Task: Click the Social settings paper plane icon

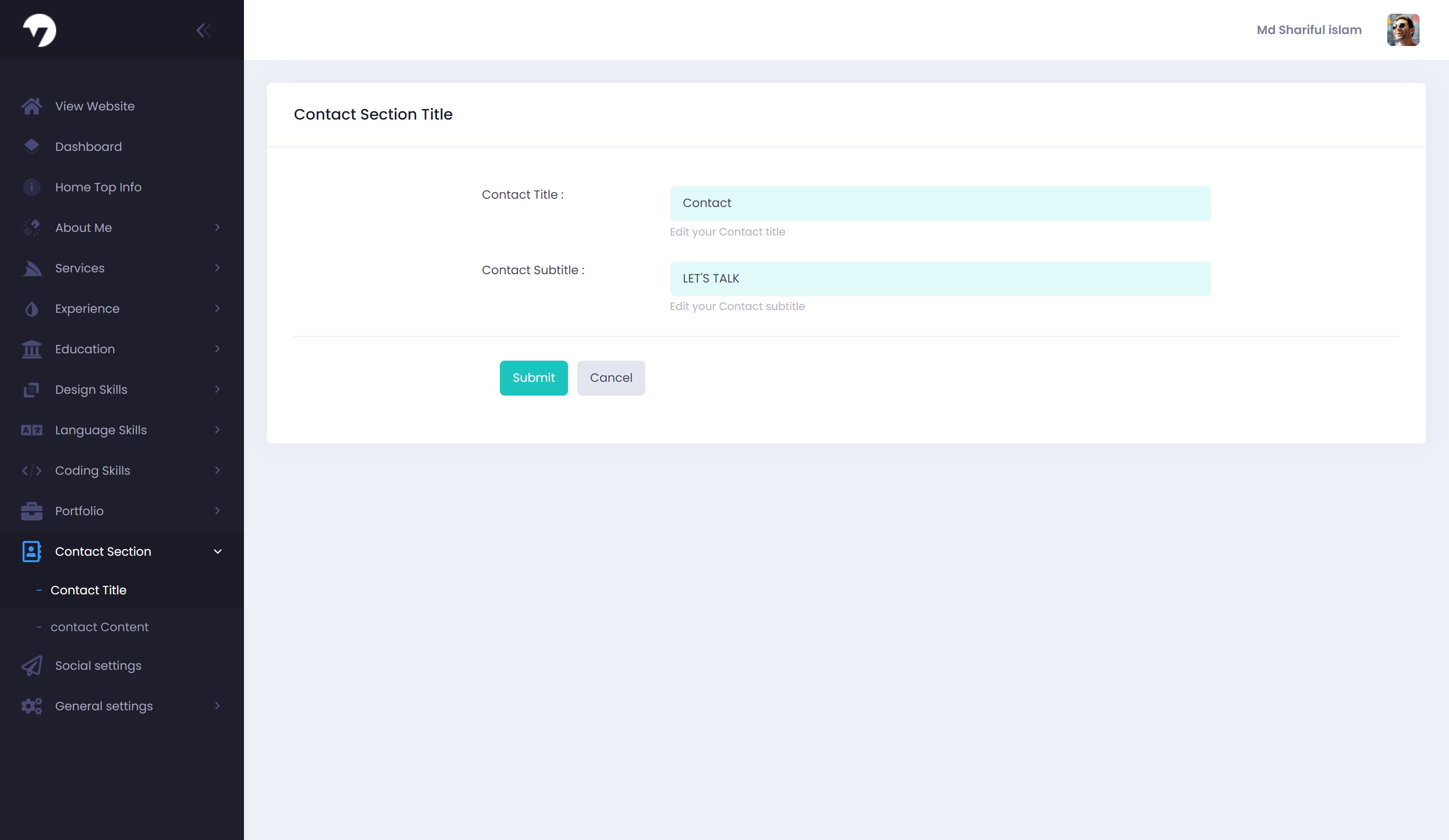Action: pos(32,665)
